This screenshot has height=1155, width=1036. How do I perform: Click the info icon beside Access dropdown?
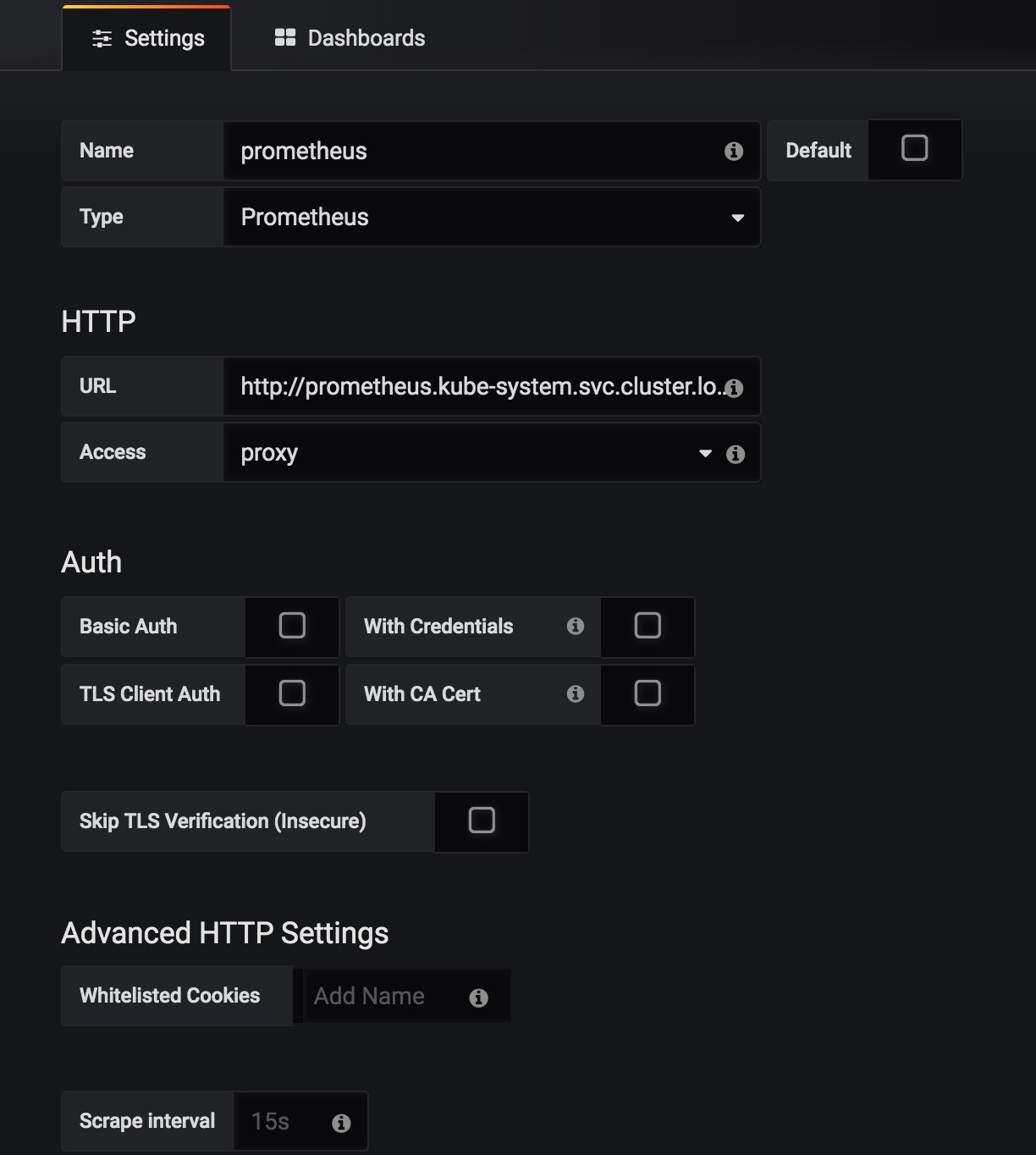click(736, 454)
